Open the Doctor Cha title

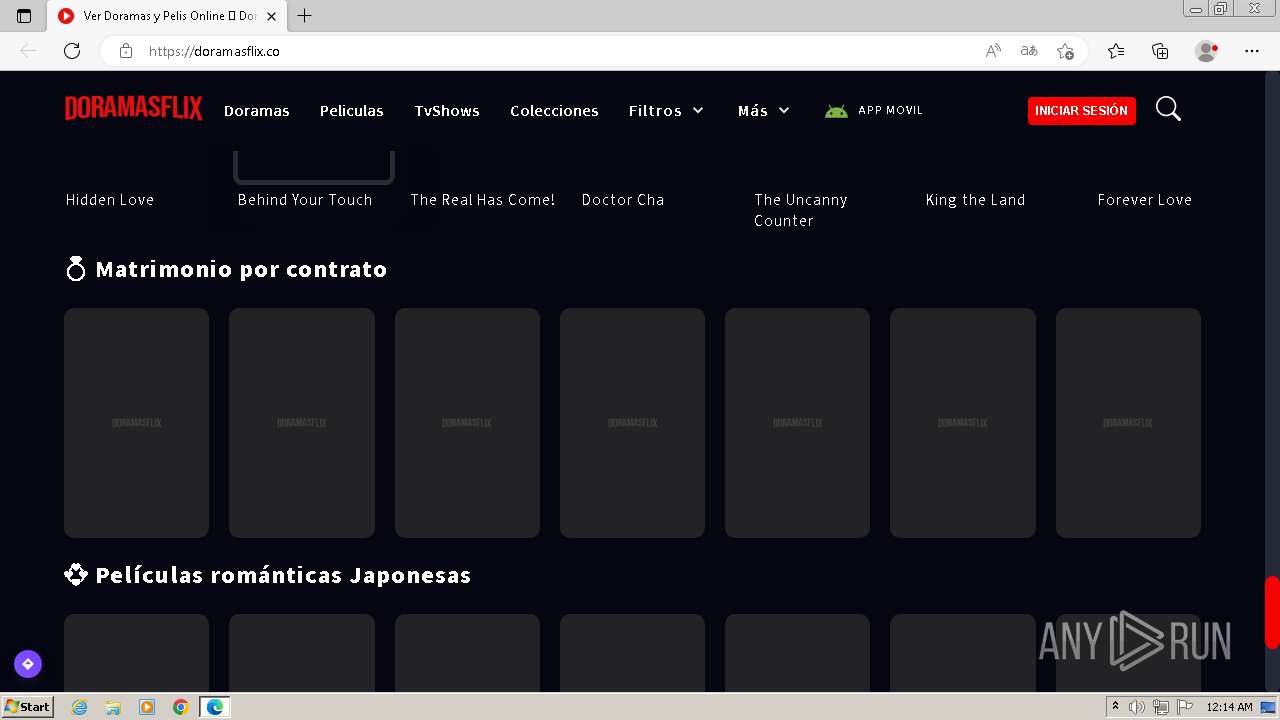point(623,200)
